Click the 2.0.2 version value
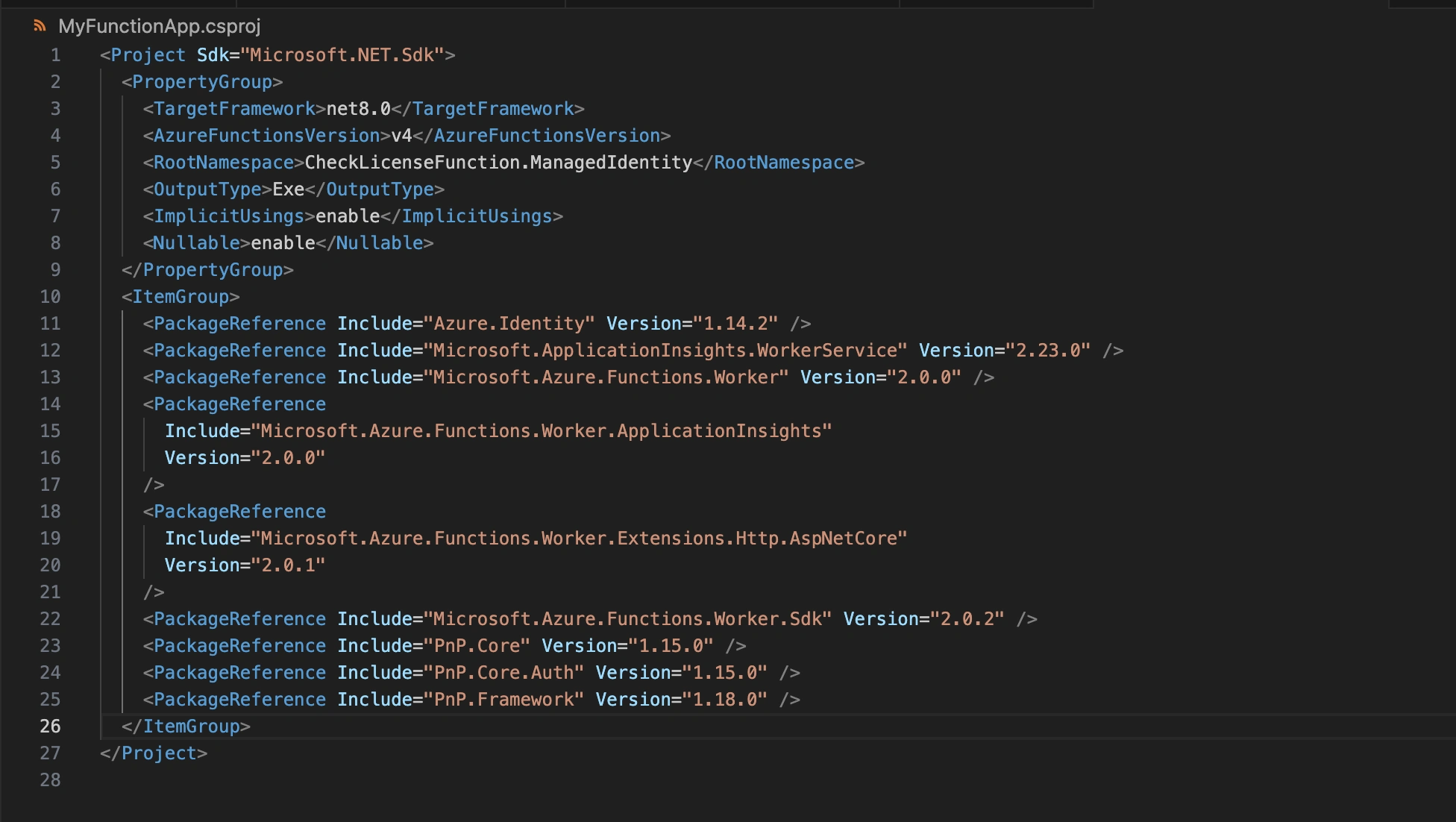1456x822 pixels. (968, 619)
